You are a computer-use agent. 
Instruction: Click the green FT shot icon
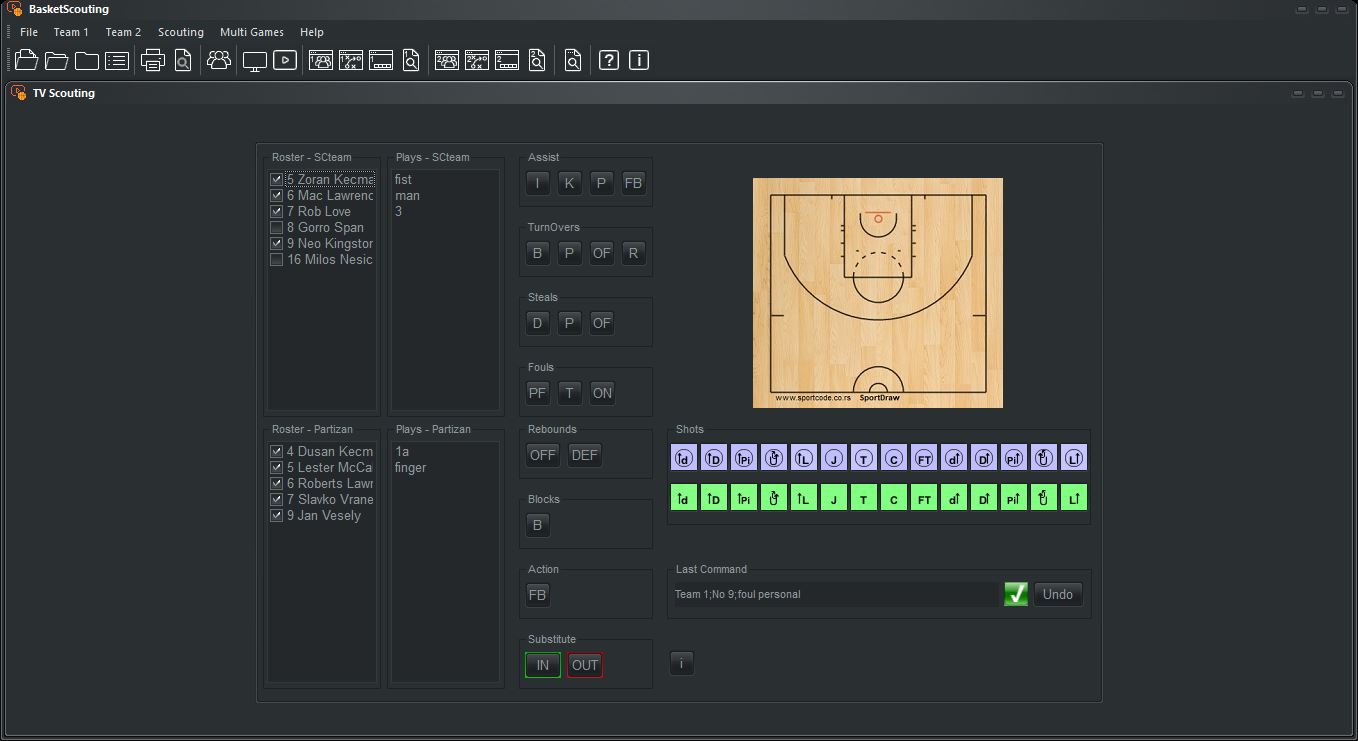pyautogui.click(x=924, y=498)
